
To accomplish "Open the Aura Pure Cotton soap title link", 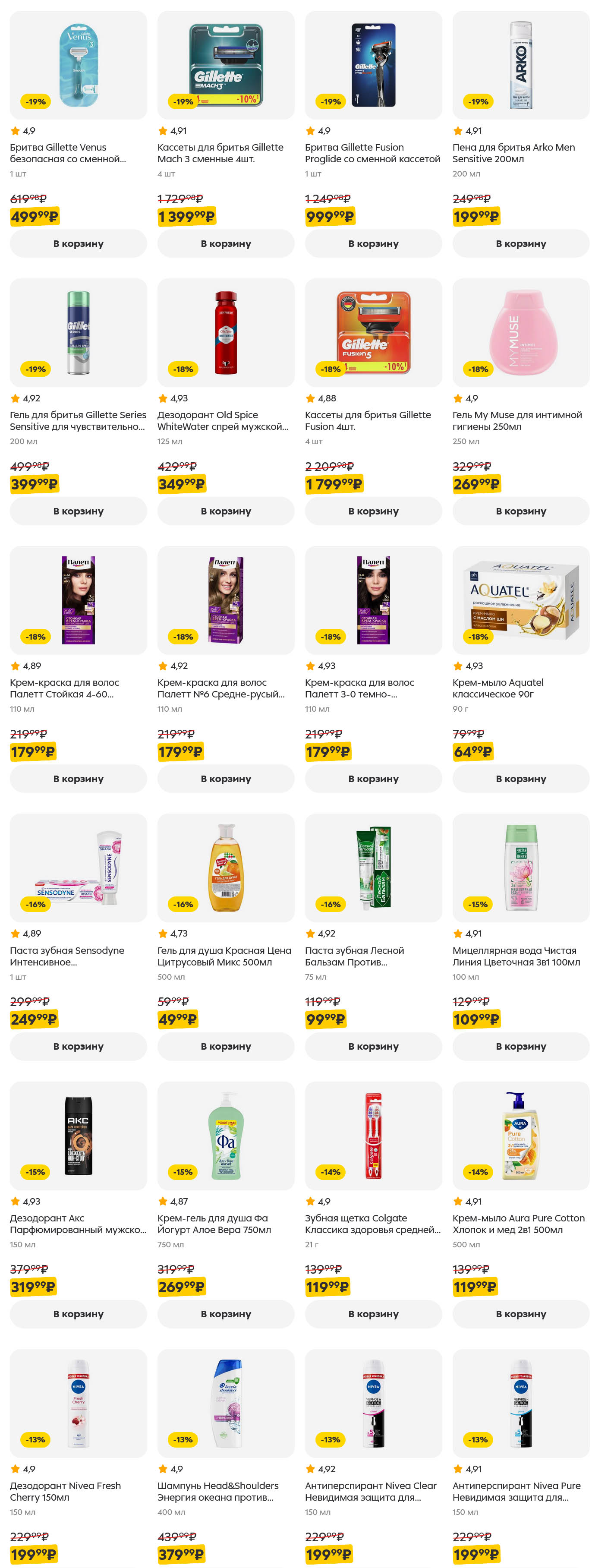I will coord(518,1224).
